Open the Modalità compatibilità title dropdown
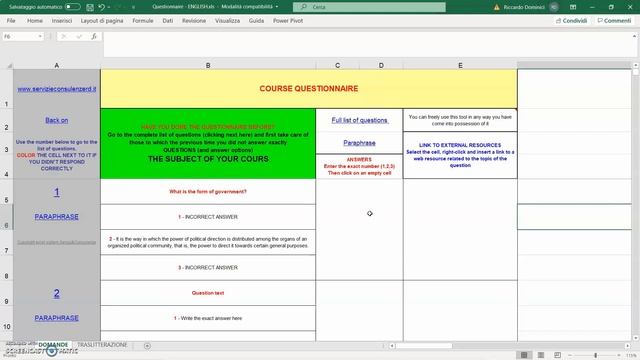640x360 pixels. [277, 7]
